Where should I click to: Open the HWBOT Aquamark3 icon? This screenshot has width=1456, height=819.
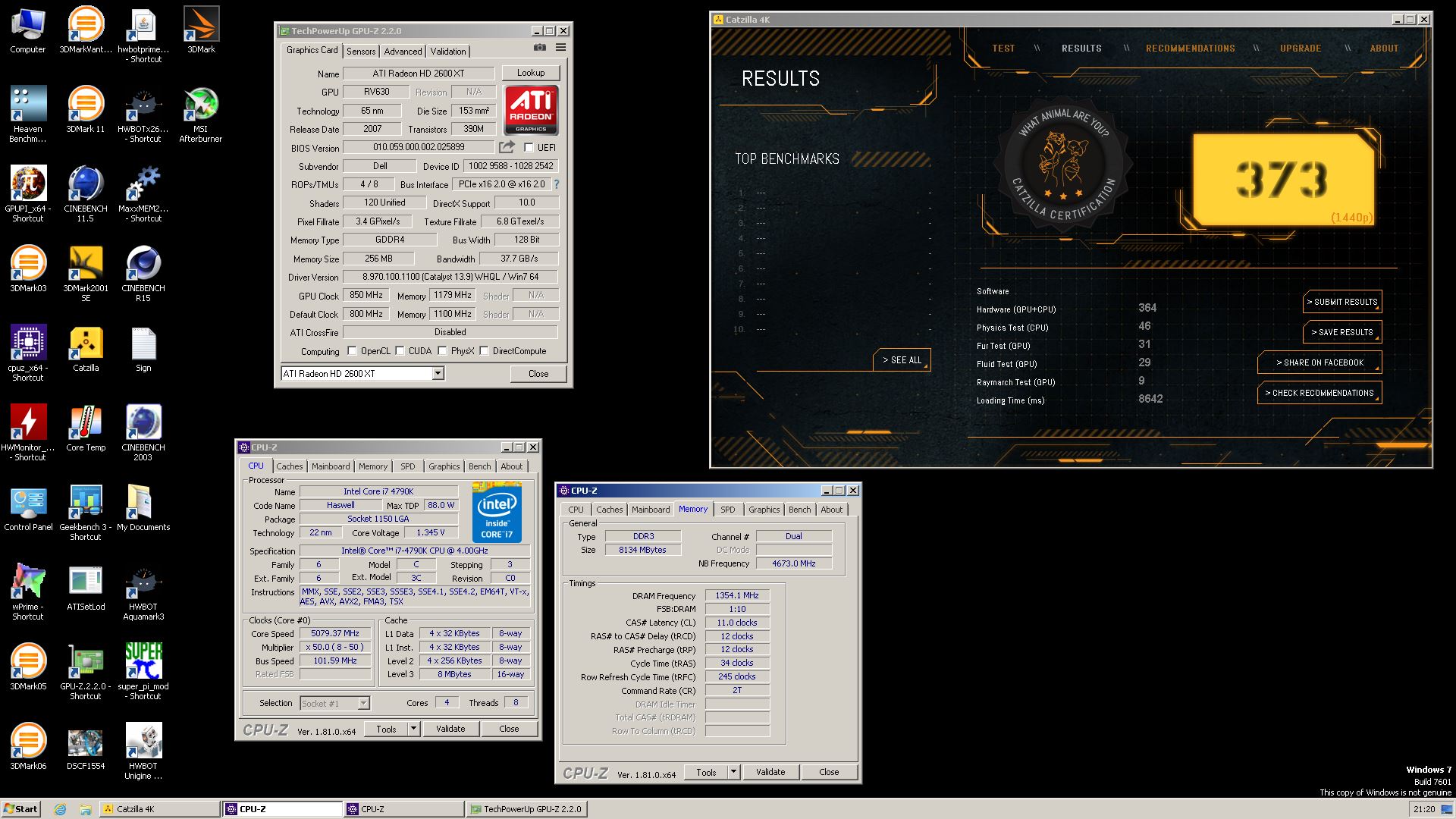click(x=143, y=592)
